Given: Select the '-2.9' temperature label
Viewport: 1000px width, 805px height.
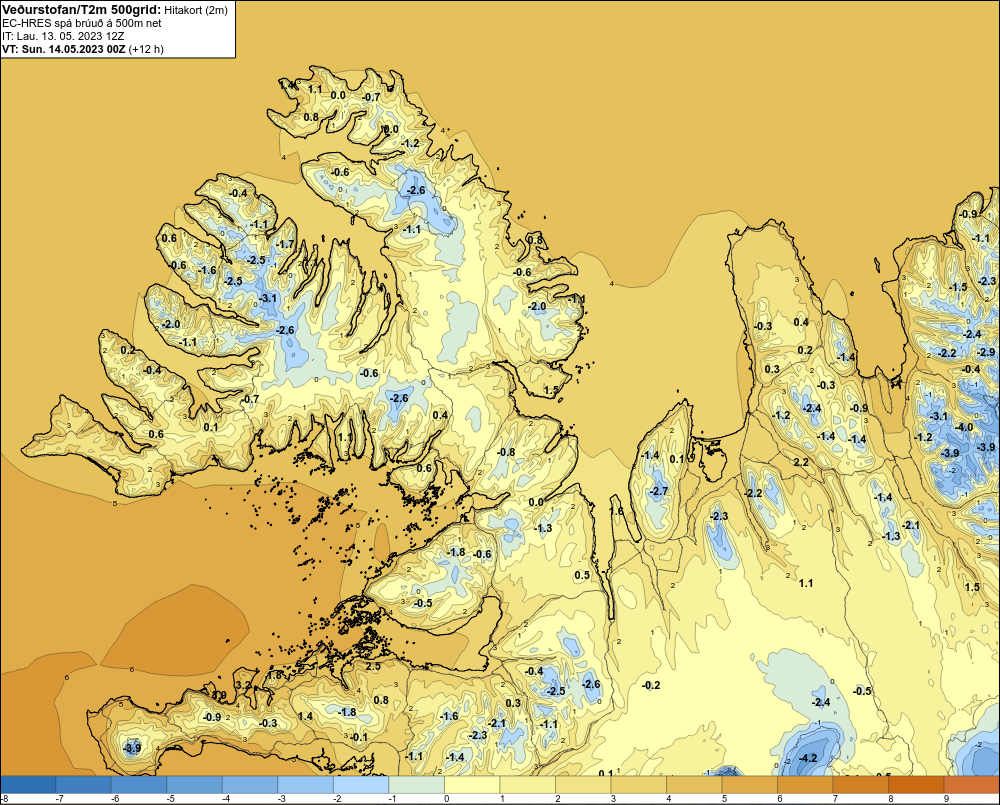Looking at the screenshot, I should tap(986, 353).
